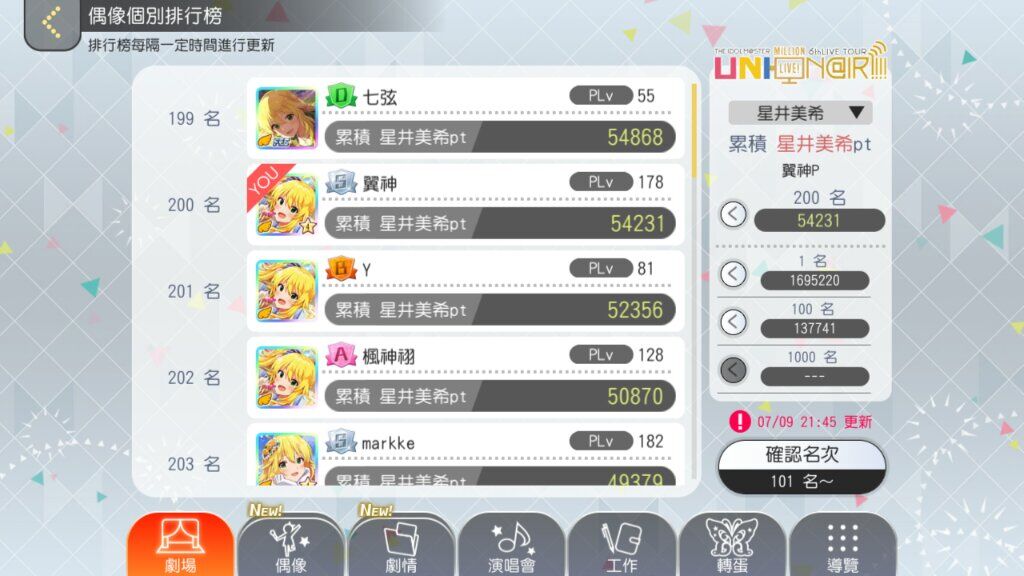Click the 確認名次 101 名~ button
This screenshot has height=576, width=1024.
click(x=802, y=468)
